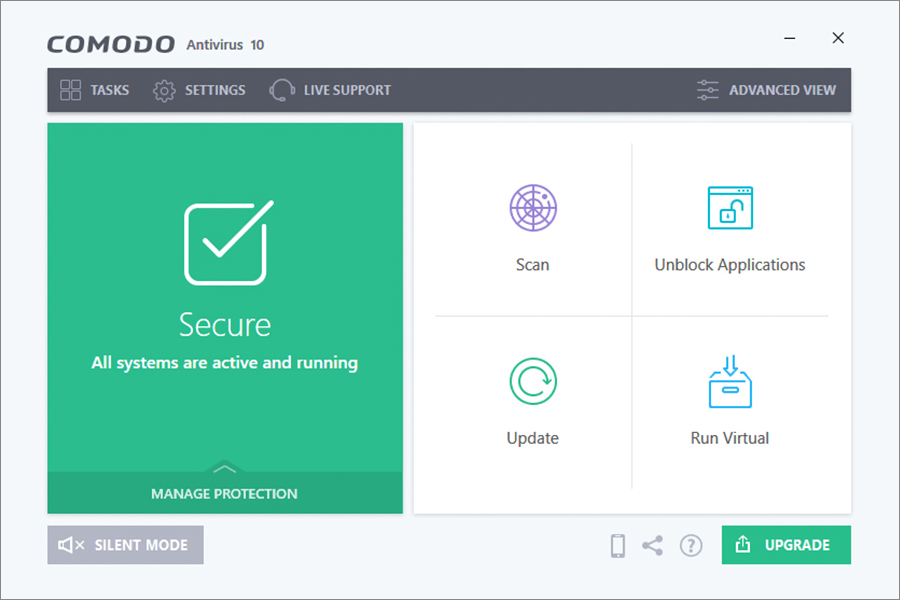Click the Secure checkmark status icon

click(228, 243)
